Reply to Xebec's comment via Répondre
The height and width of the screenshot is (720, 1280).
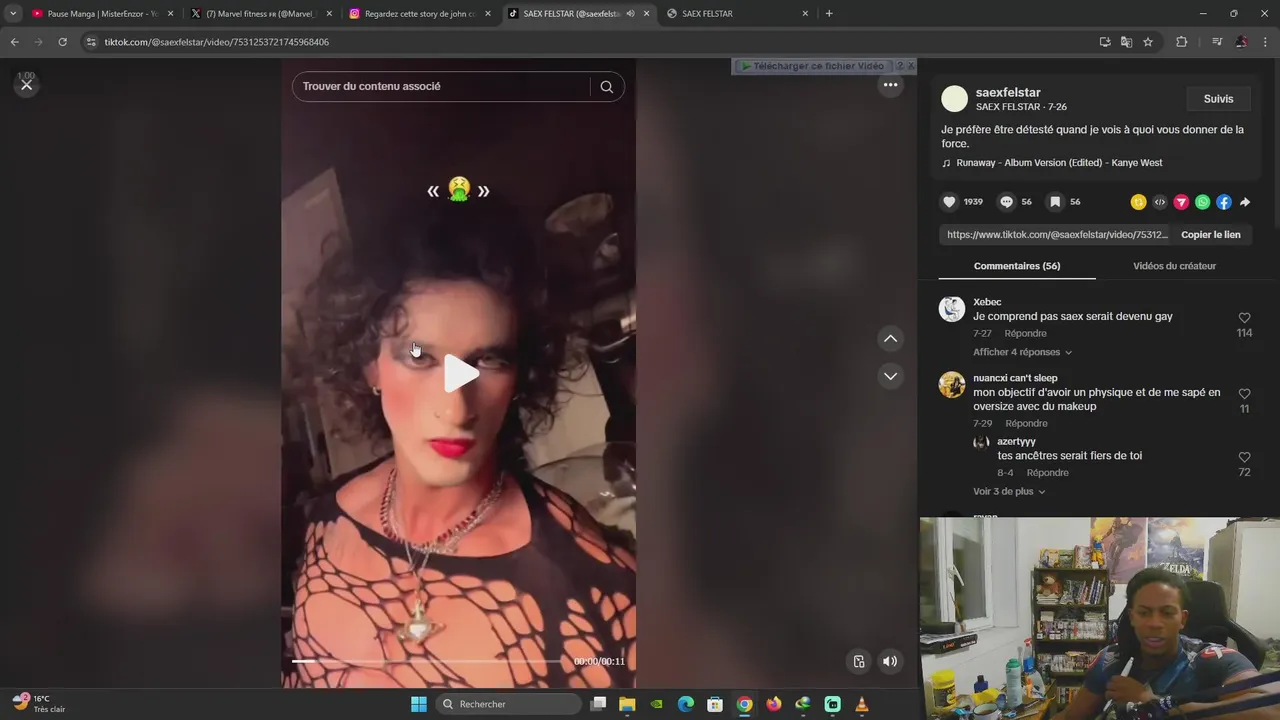(1025, 333)
